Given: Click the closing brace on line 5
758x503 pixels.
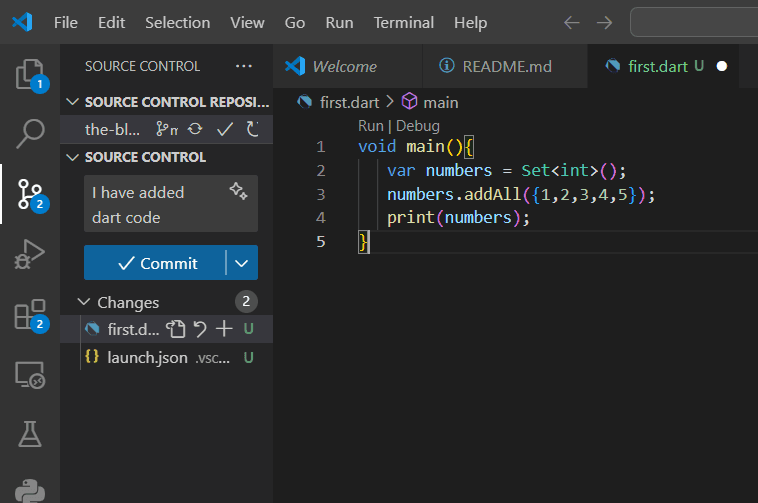Looking at the screenshot, I should click(x=363, y=242).
